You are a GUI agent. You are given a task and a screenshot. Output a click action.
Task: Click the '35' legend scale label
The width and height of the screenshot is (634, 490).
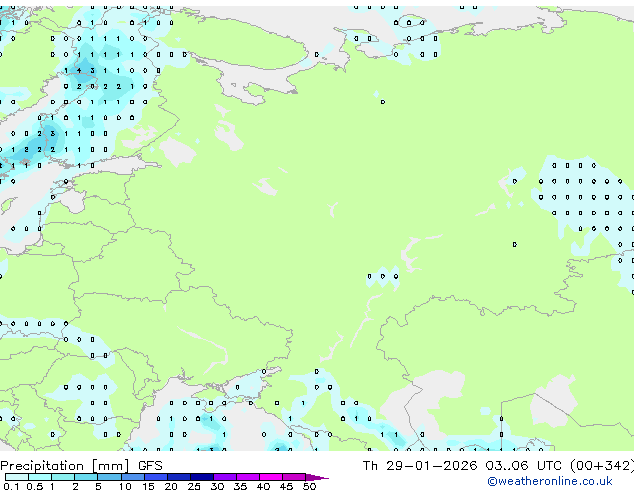[241, 486]
